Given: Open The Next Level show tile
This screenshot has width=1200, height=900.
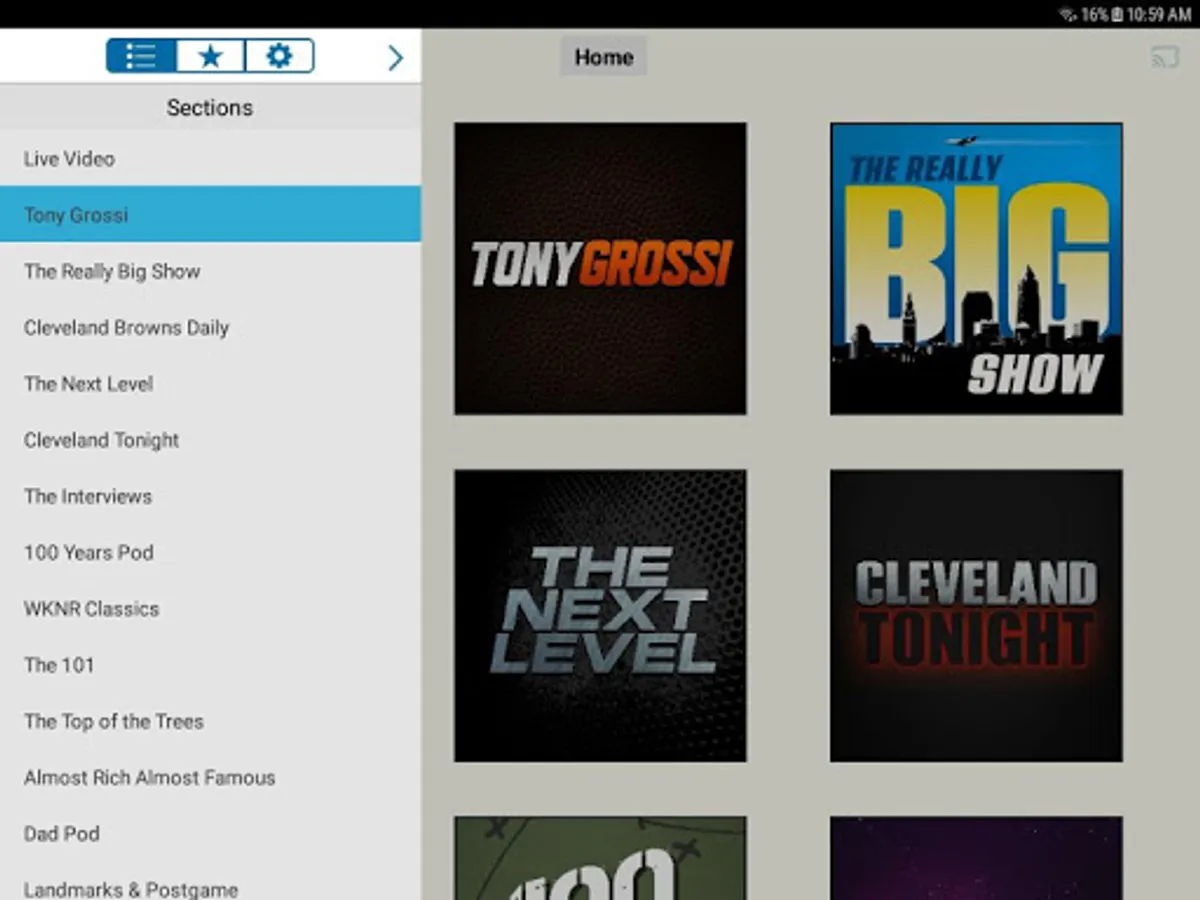Looking at the screenshot, I should pyautogui.click(x=600, y=616).
